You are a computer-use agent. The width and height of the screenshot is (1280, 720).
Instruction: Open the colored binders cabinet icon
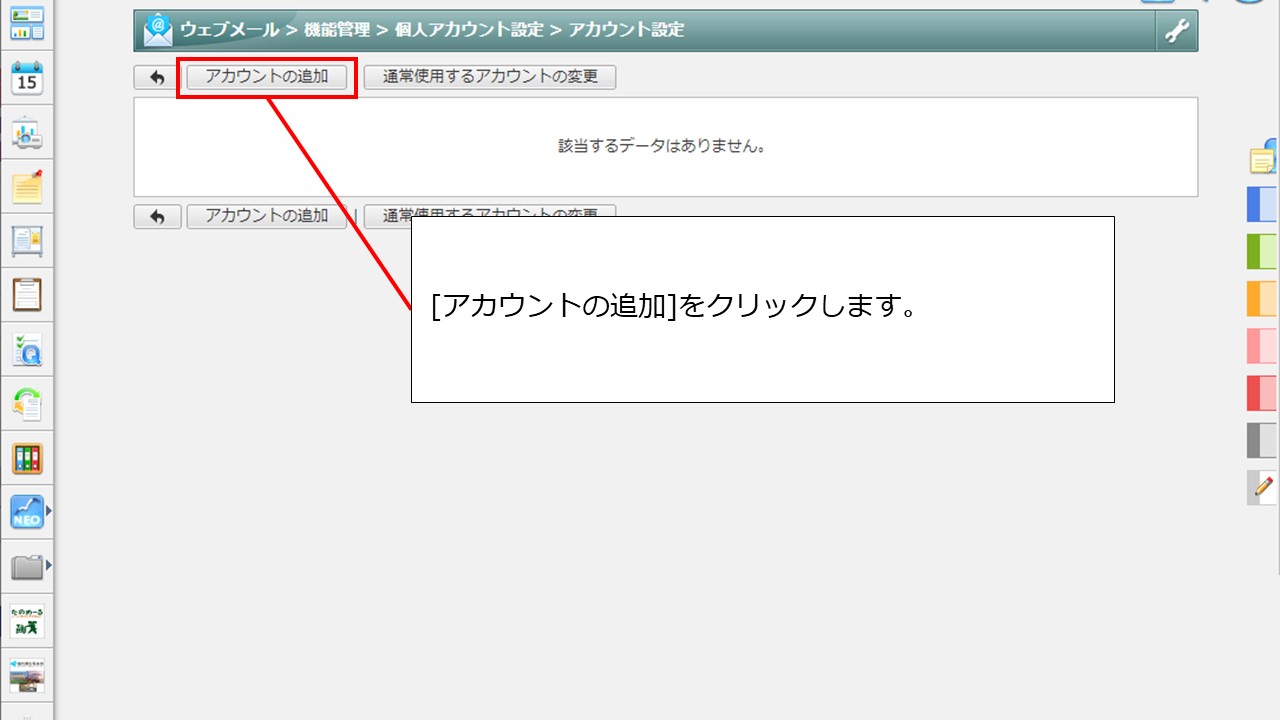tap(27, 459)
